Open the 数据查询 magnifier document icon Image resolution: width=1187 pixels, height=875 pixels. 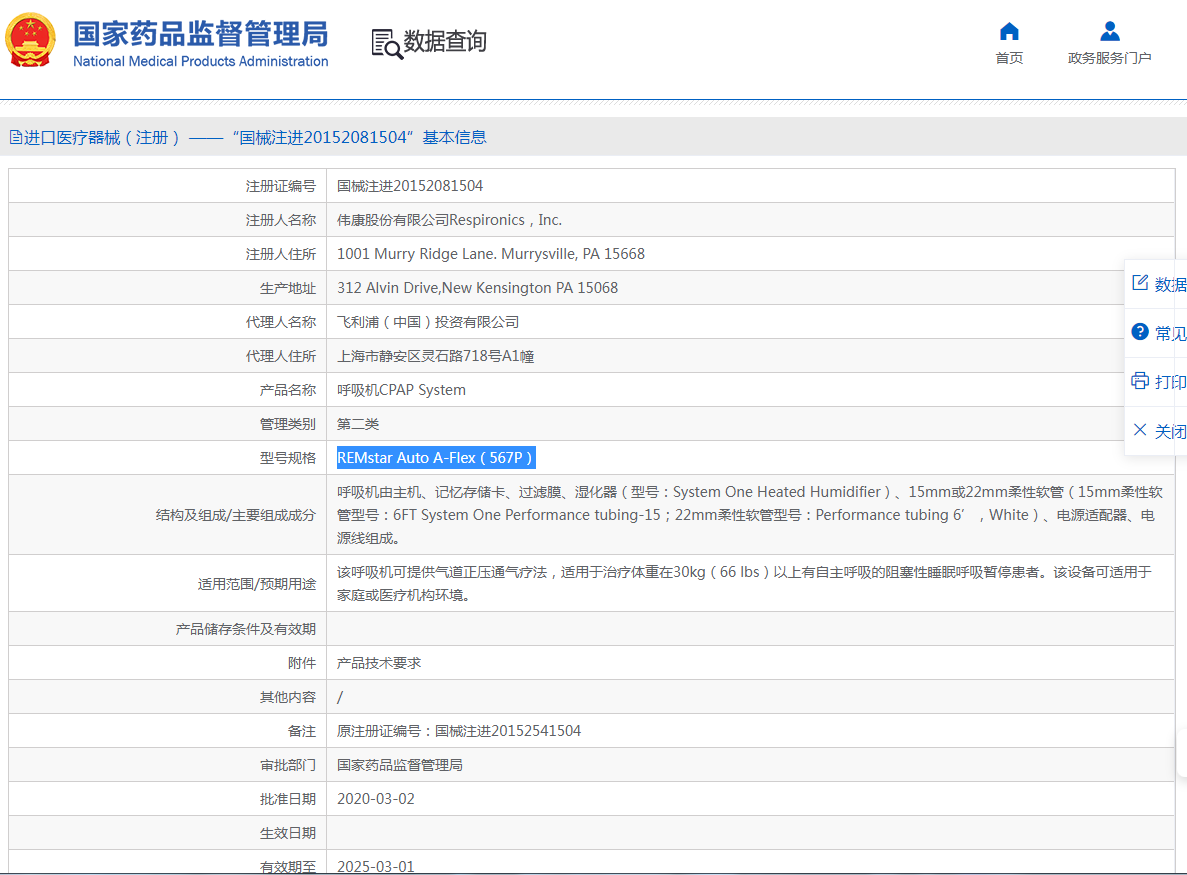tap(387, 44)
